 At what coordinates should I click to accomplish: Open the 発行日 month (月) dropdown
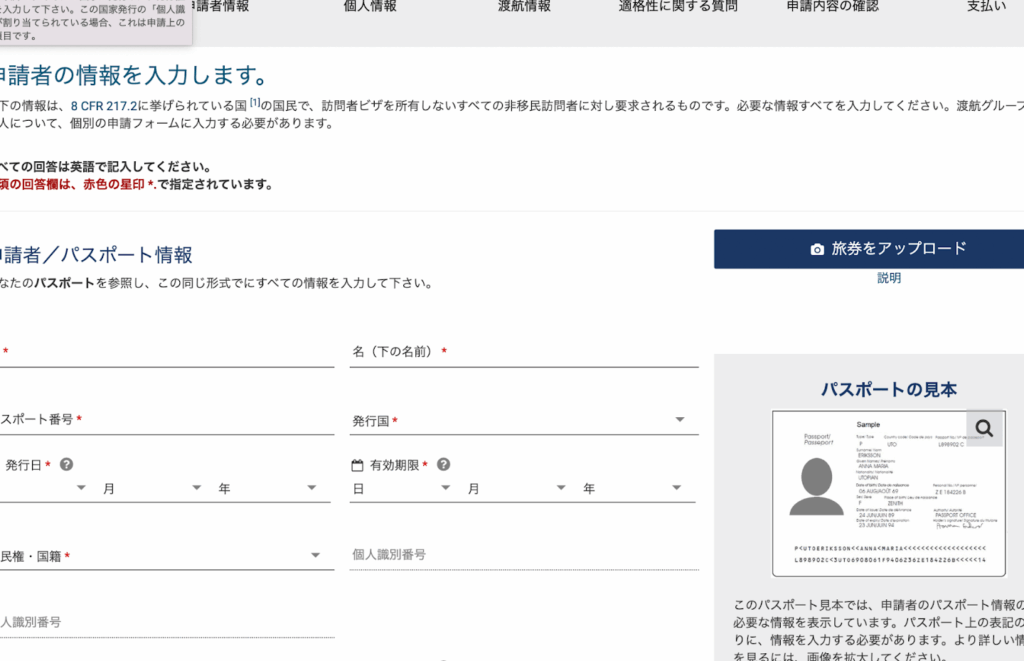click(x=150, y=489)
